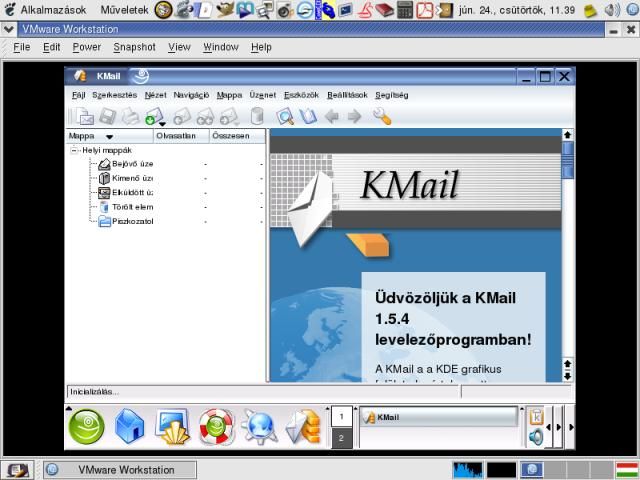Open the Snapshot menu in VMware
Screen dimensions: 640x480
(x=134, y=47)
